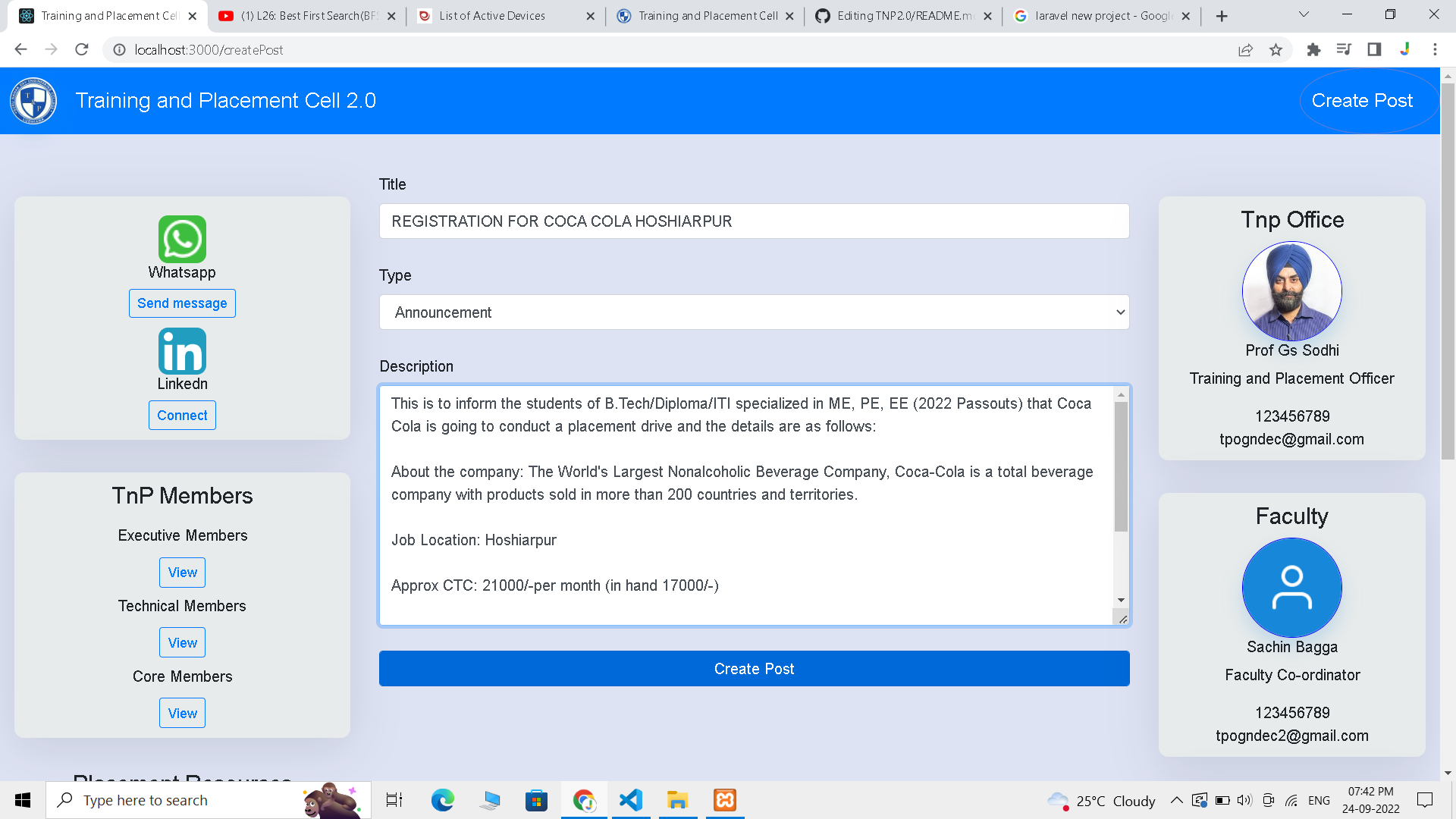Click the WhatsApp logo icon

pos(182,239)
